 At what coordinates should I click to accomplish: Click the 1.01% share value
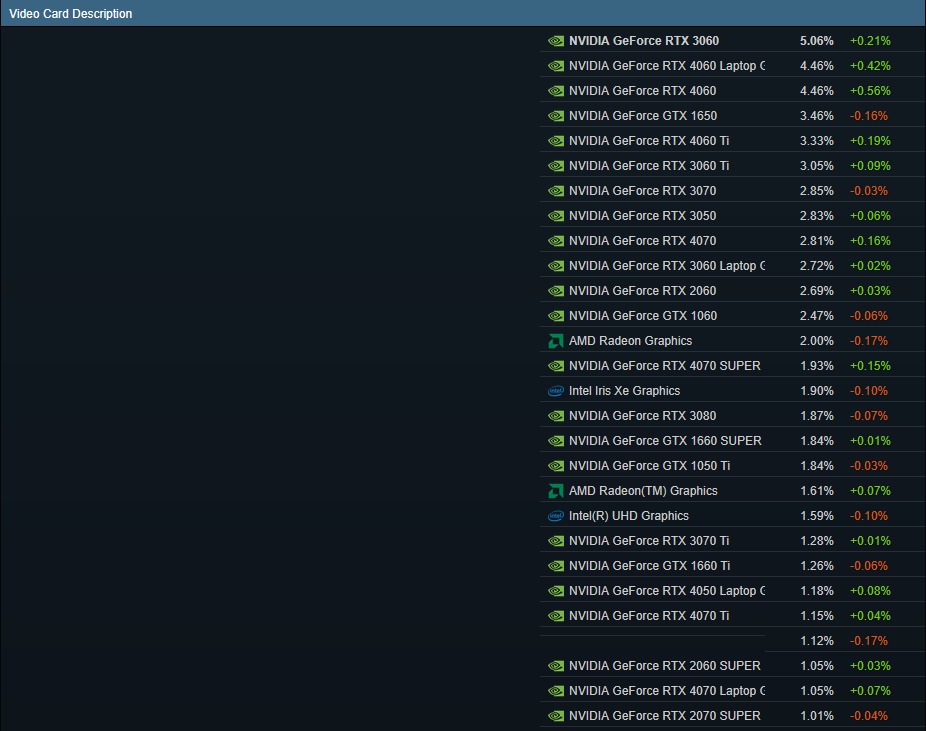[817, 716]
